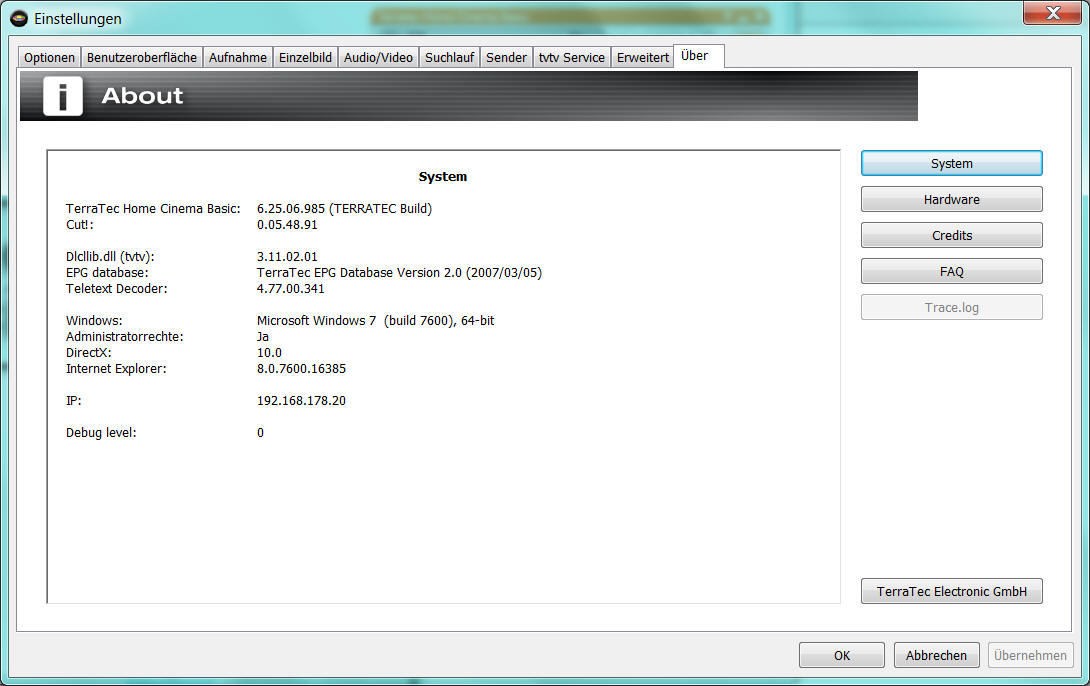Open the Aufnahme tab

click(x=238, y=57)
